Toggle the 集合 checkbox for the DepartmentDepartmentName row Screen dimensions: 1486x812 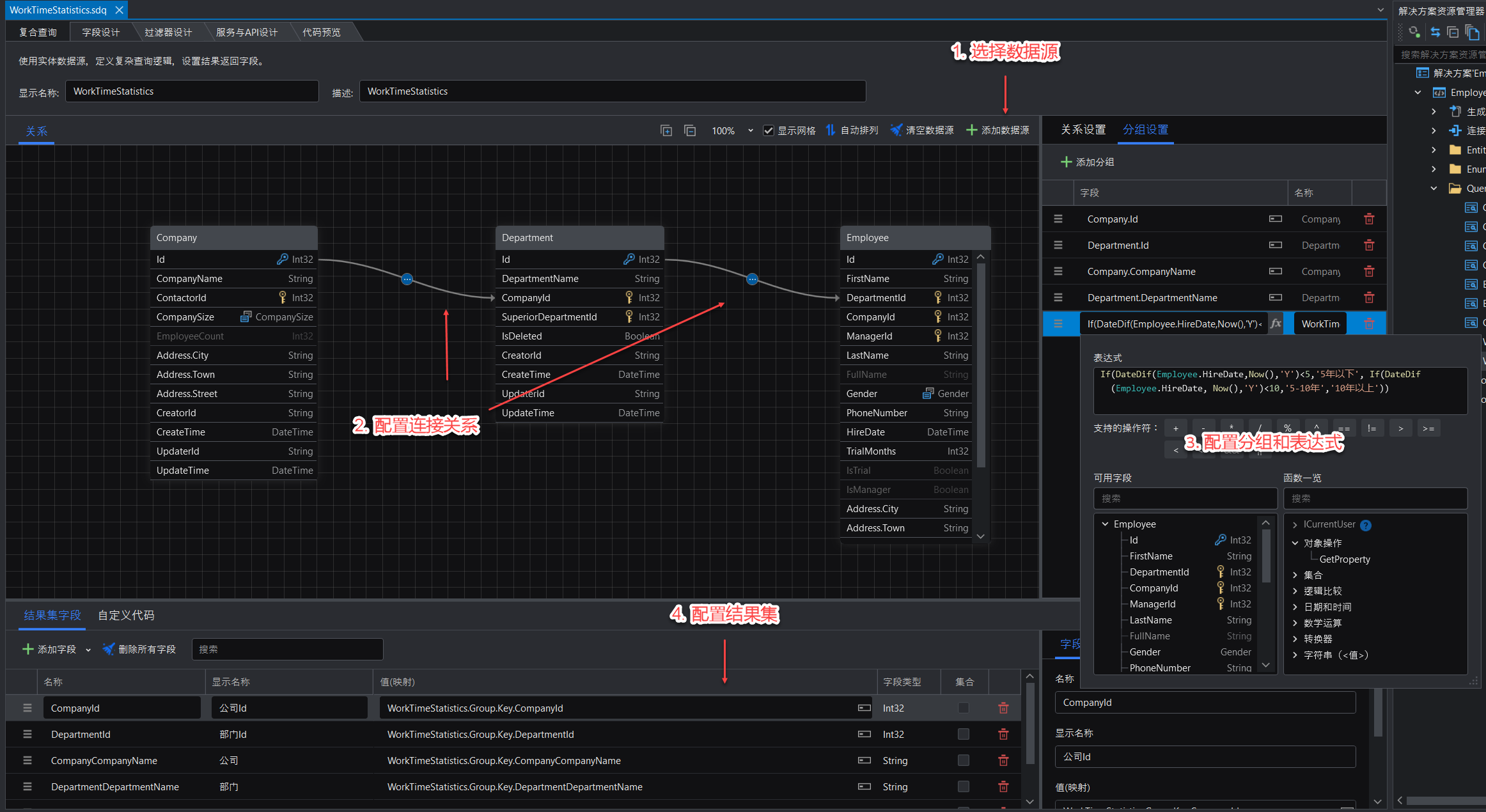coord(963,786)
